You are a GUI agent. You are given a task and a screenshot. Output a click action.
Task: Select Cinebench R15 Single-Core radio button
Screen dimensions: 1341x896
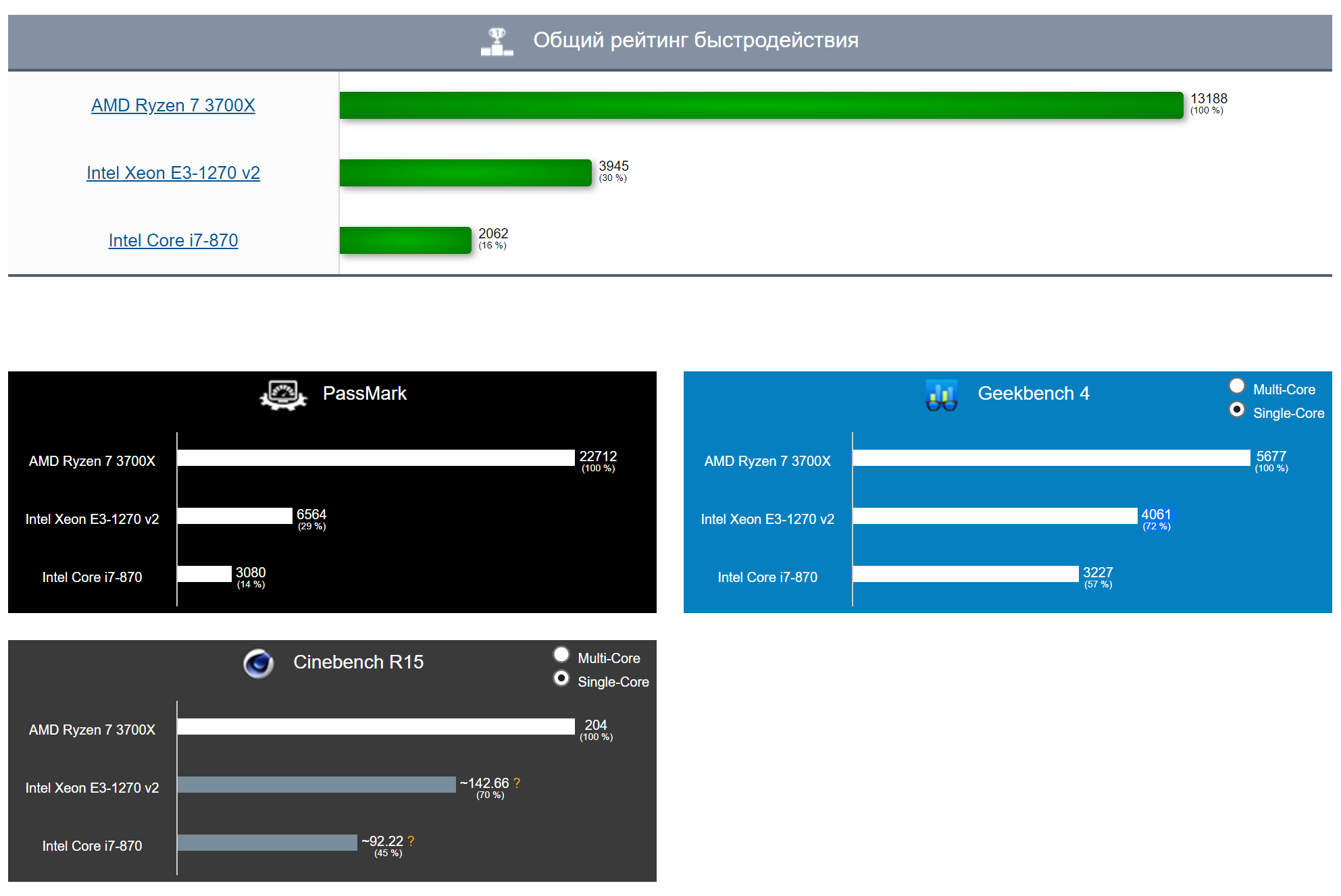click(x=561, y=679)
